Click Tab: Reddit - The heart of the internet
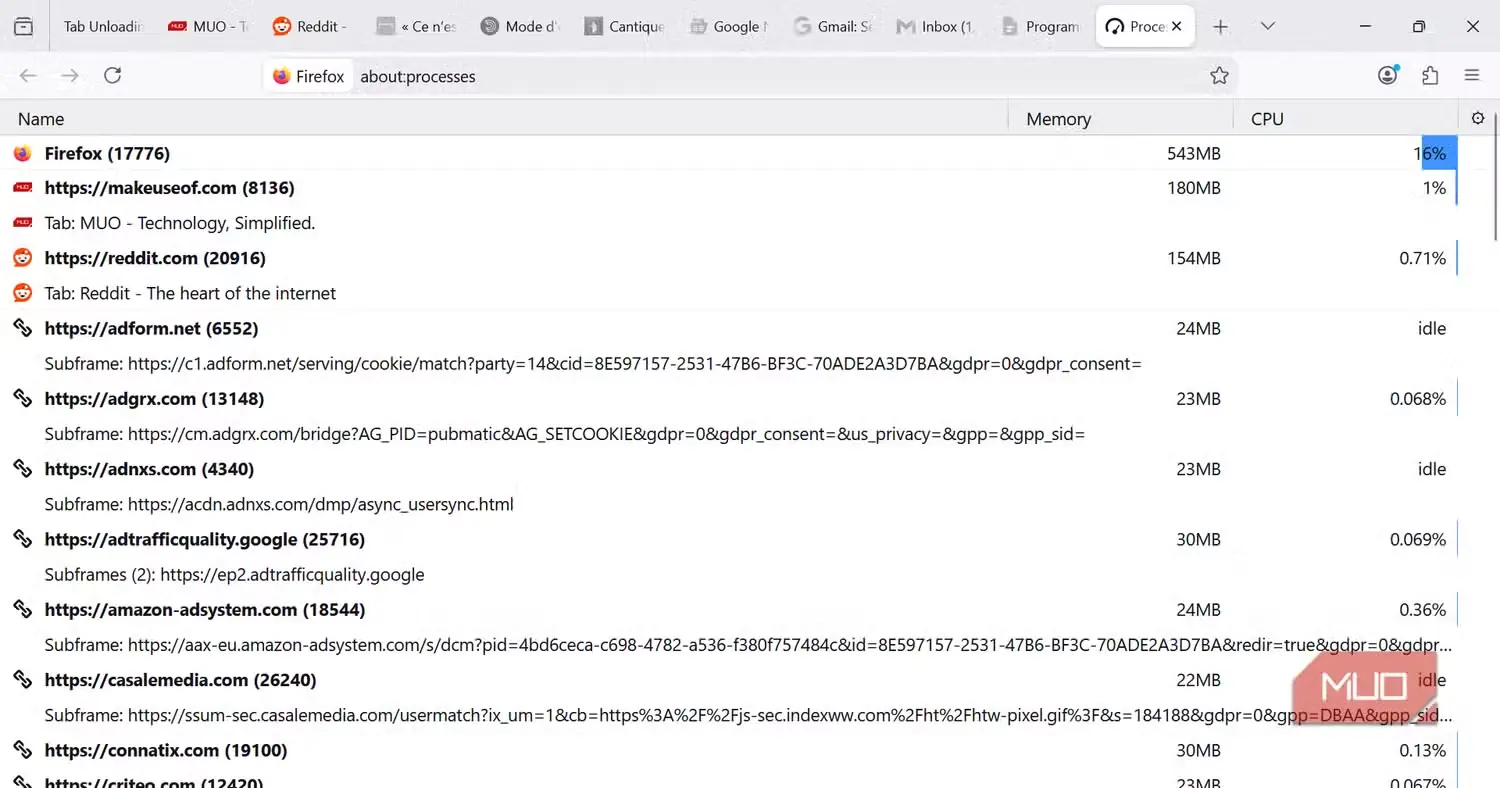The width and height of the screenshot is (1500, 788). [729, 293]
